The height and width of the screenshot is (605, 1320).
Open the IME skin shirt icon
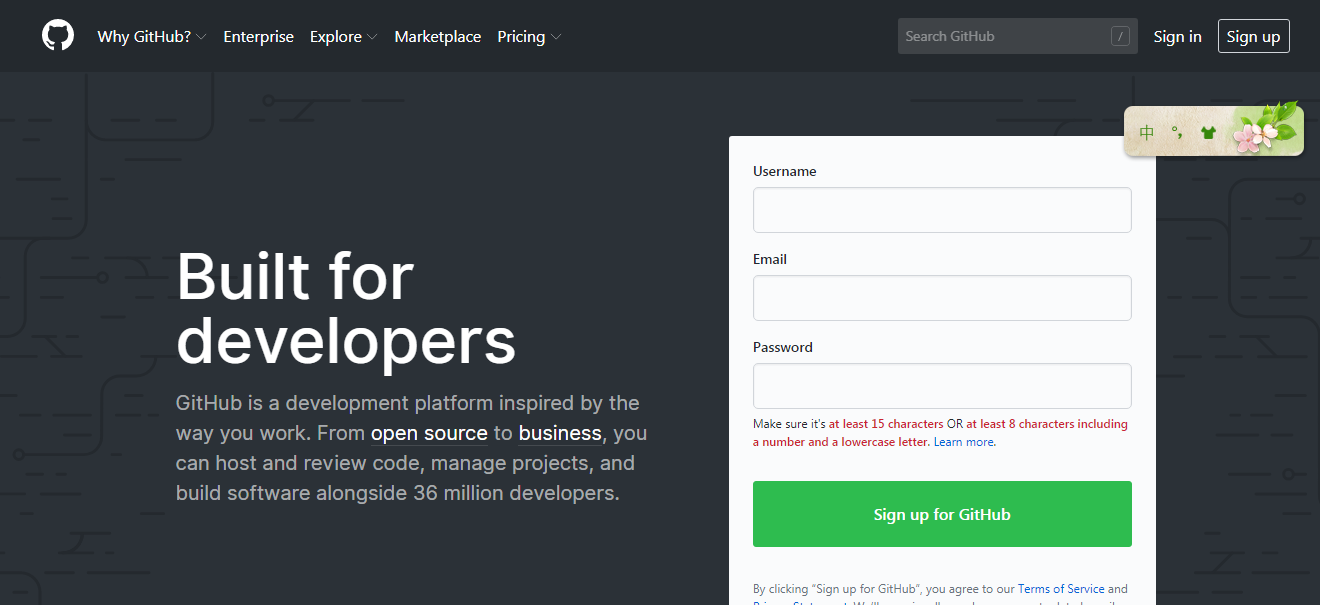1208,132
